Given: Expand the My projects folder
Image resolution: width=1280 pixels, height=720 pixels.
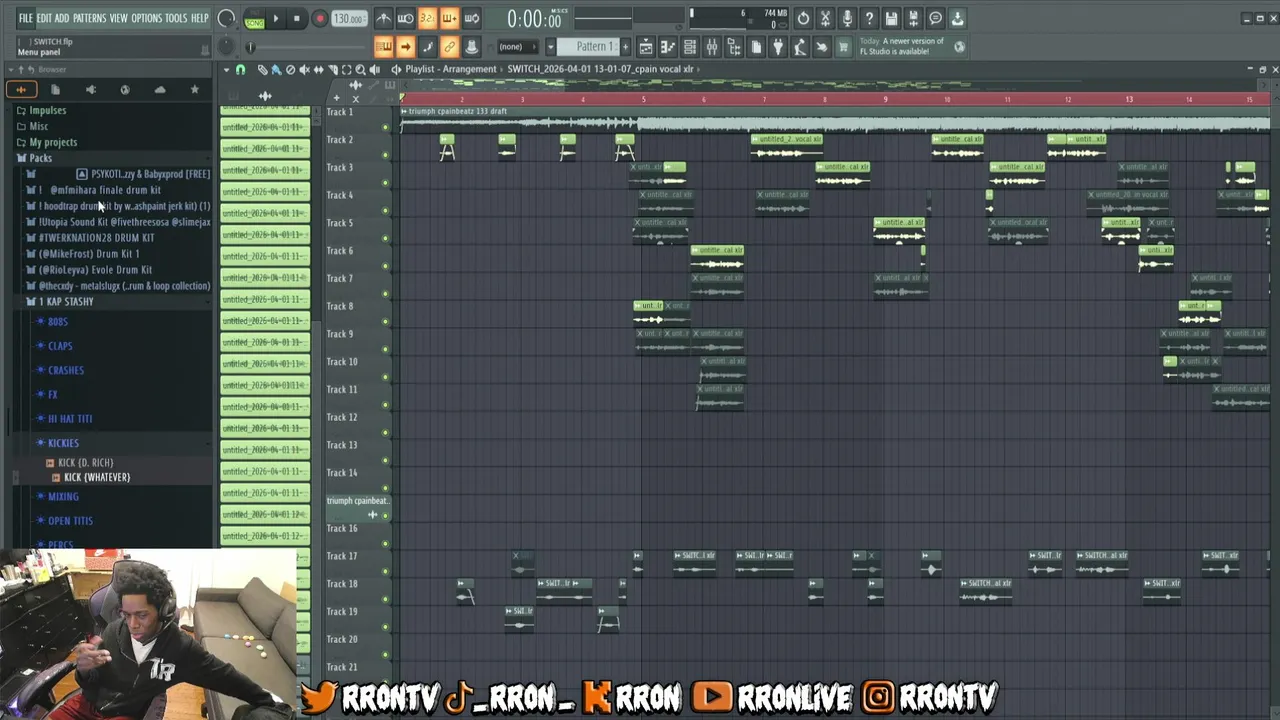Looking at the screenshot, I should 52,142.
